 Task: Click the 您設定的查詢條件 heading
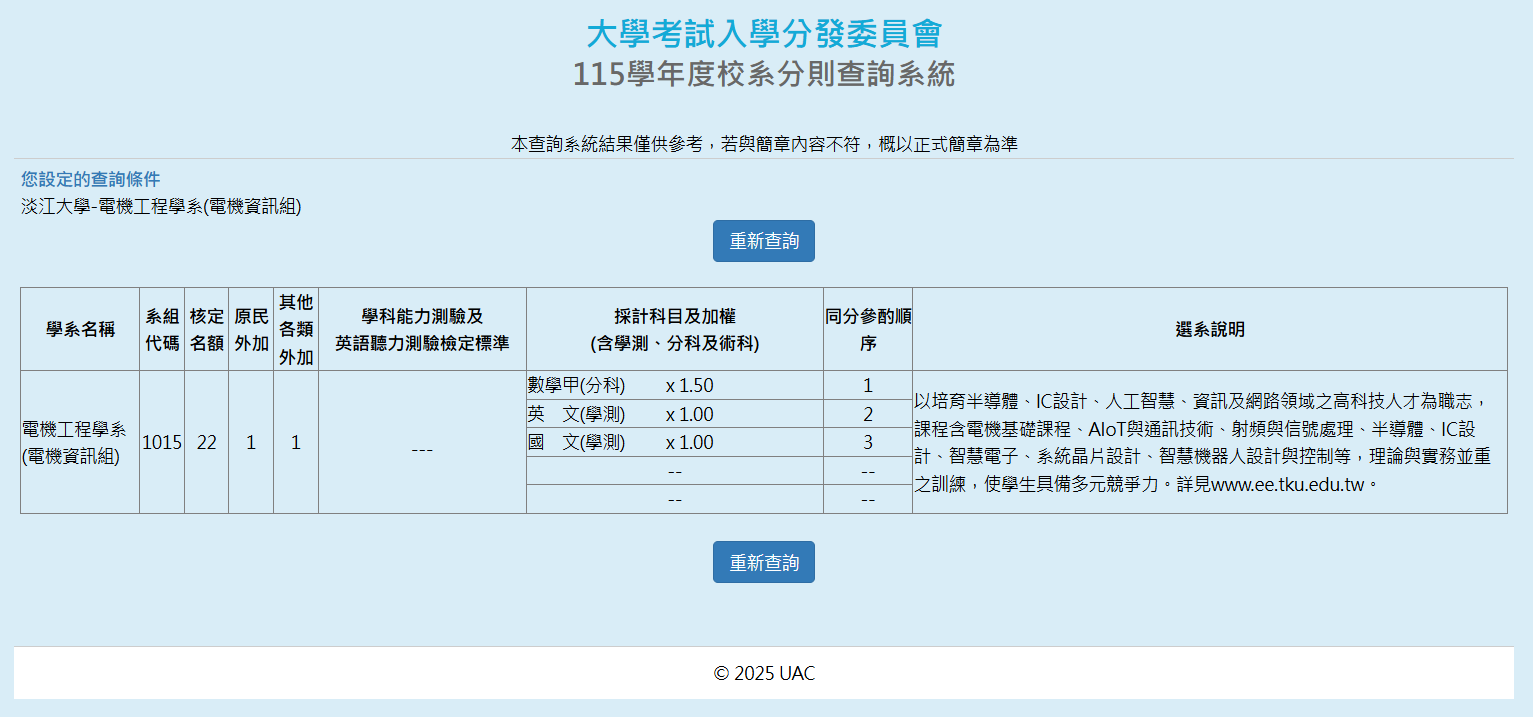click(90, 179)
